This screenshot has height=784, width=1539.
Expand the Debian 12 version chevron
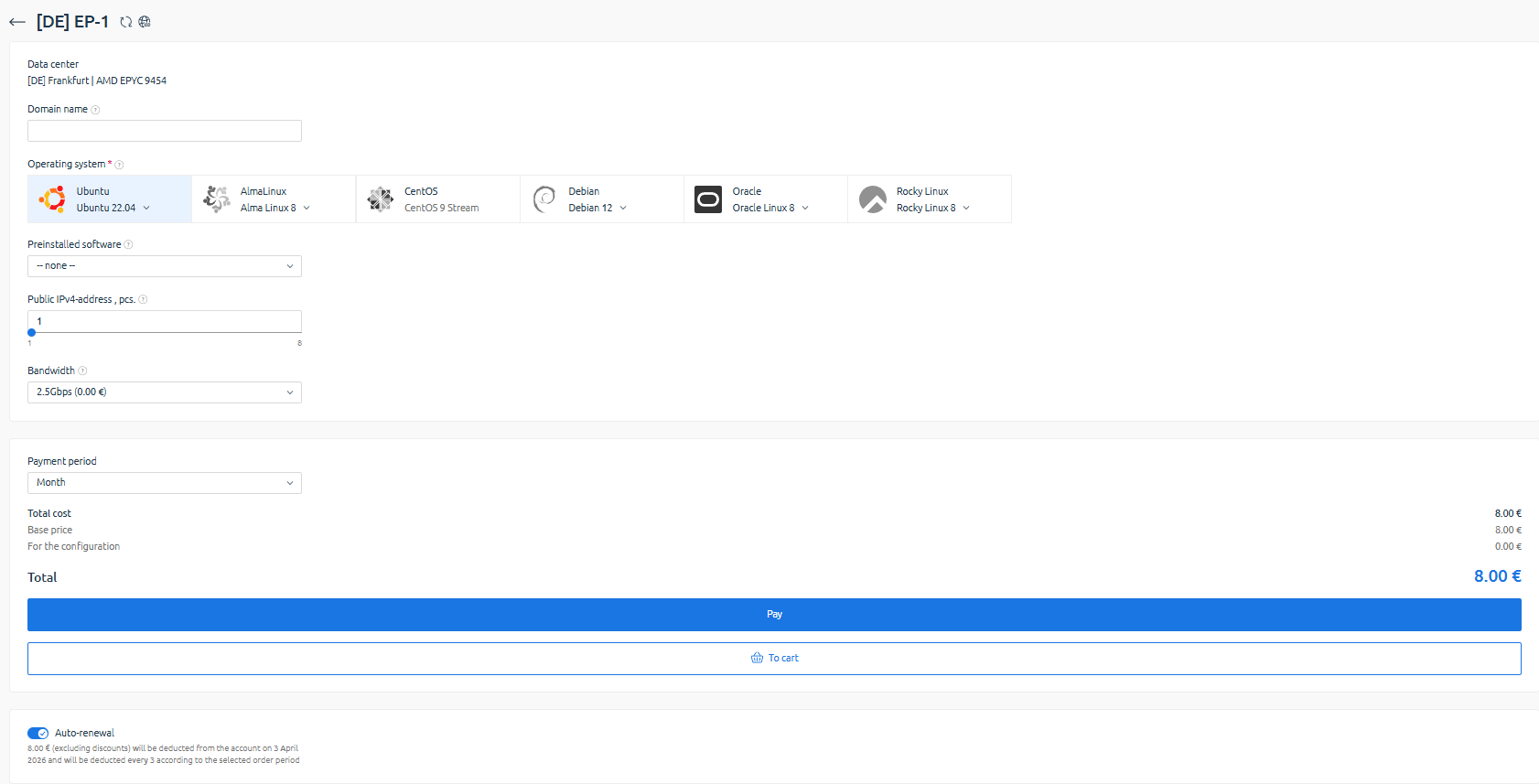623,209
